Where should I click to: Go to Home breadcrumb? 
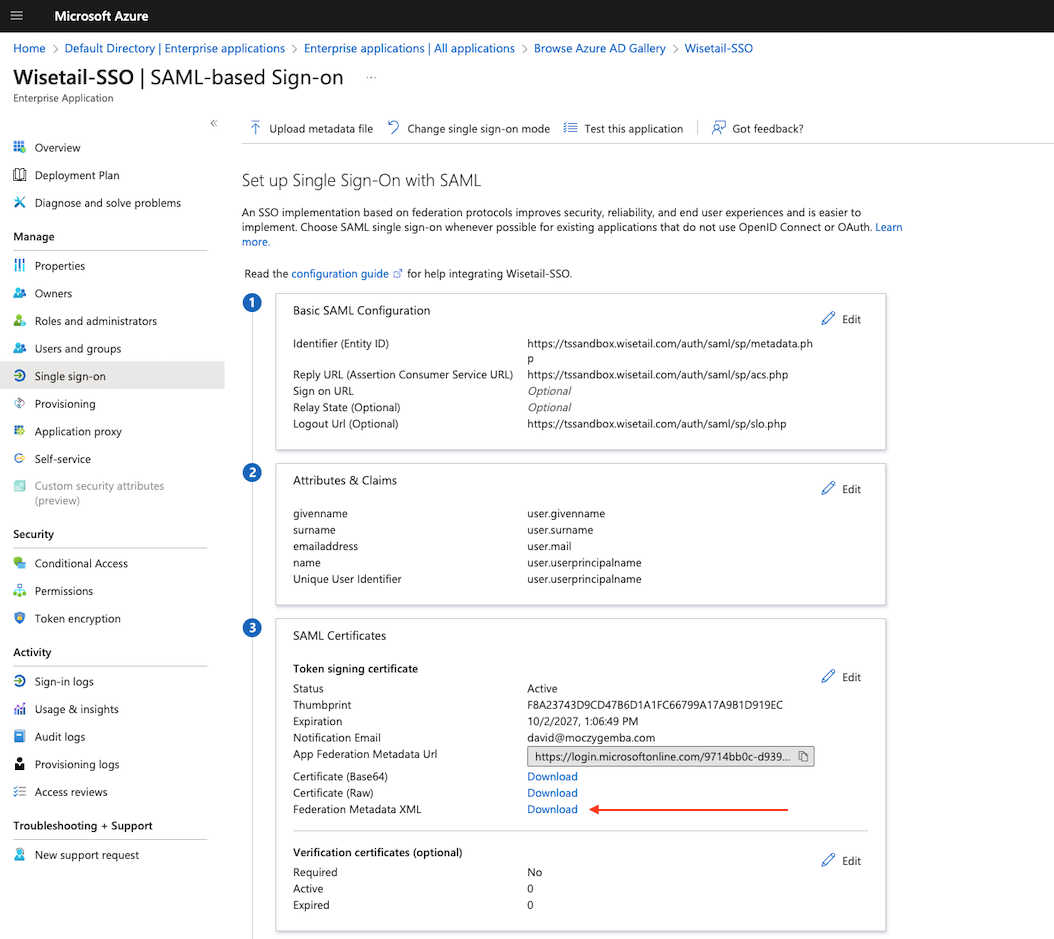click(x=29, y=48)
